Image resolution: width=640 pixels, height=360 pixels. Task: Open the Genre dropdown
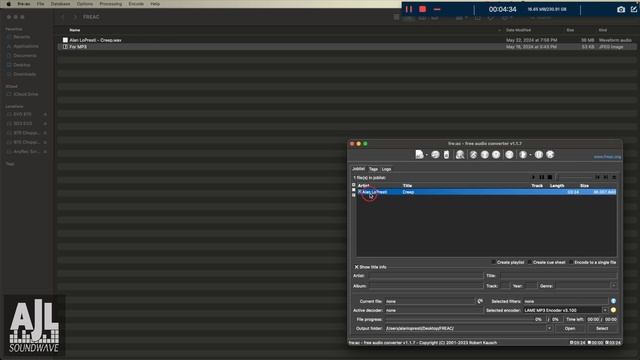pyautogui.click(x=613, y=286)
